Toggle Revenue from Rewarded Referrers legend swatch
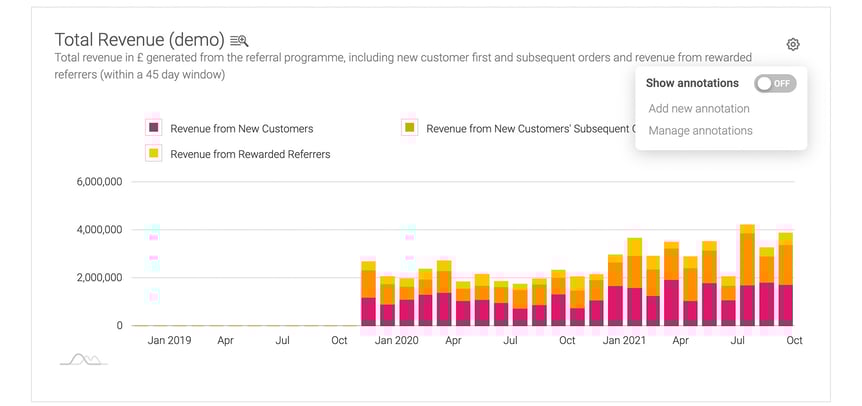 153,154
